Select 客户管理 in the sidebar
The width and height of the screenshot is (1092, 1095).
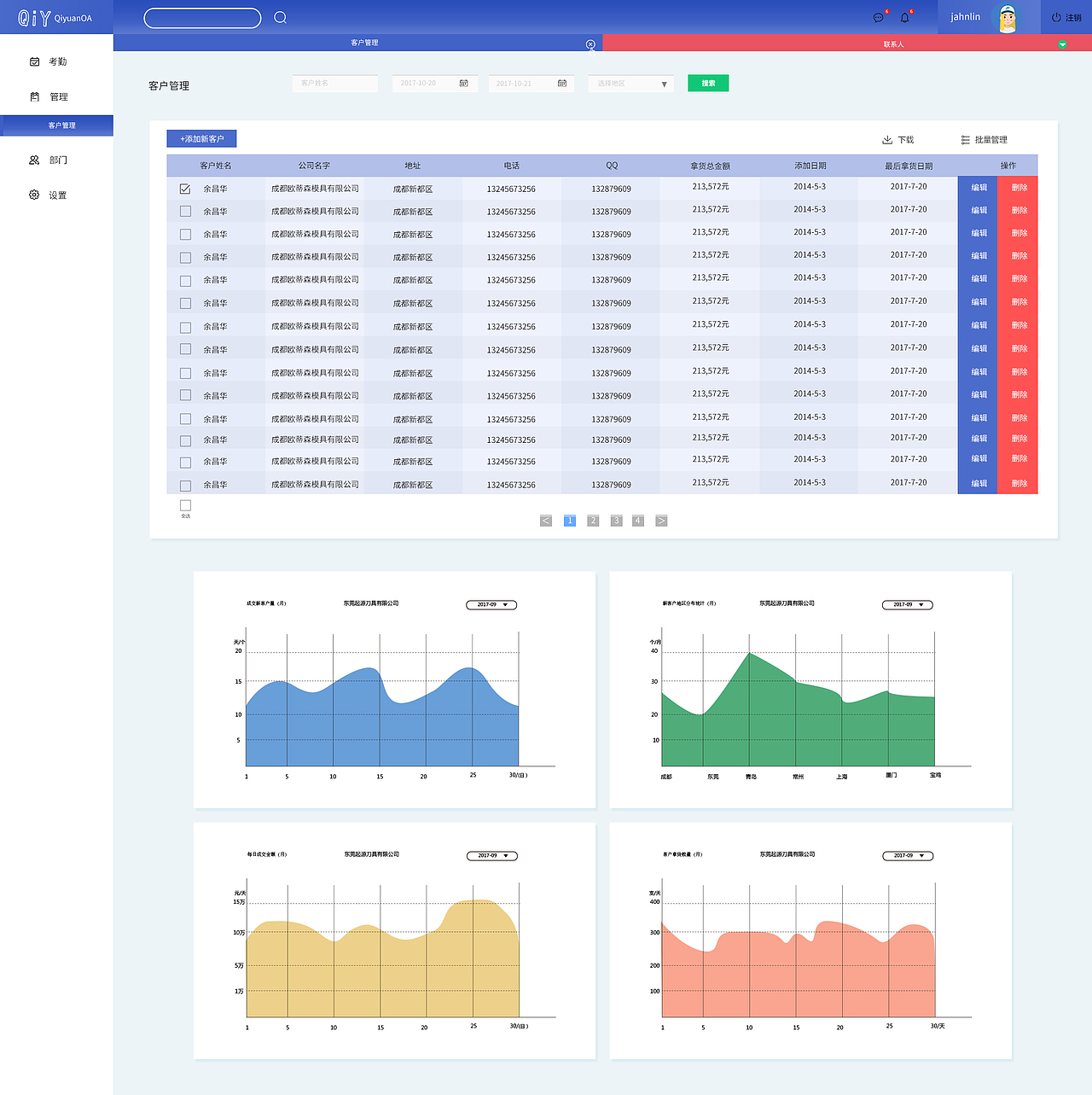pyautogui.click(x=56, y=125)
